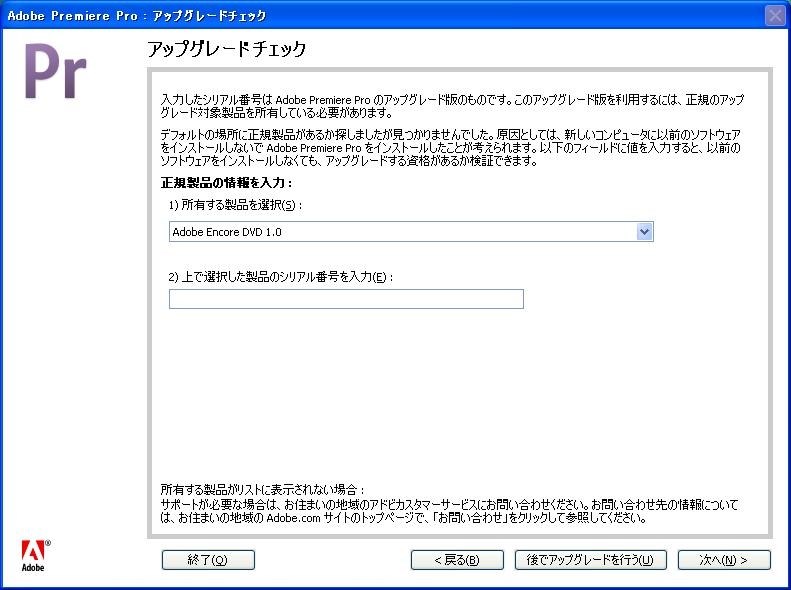Open the owned product dropdown arrow
Image resolution: width=791 pixels, height=590 pixels.
coord(644,232)
